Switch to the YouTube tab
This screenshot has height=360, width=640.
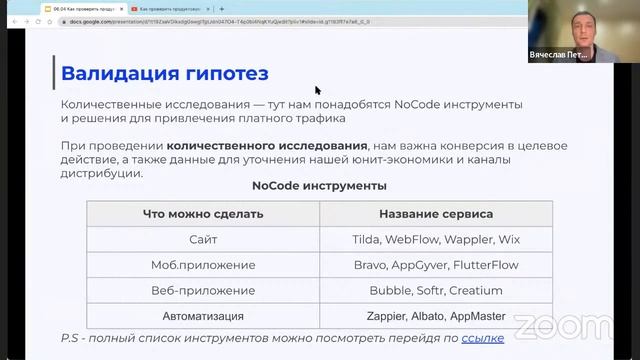[x=171, y=9]
